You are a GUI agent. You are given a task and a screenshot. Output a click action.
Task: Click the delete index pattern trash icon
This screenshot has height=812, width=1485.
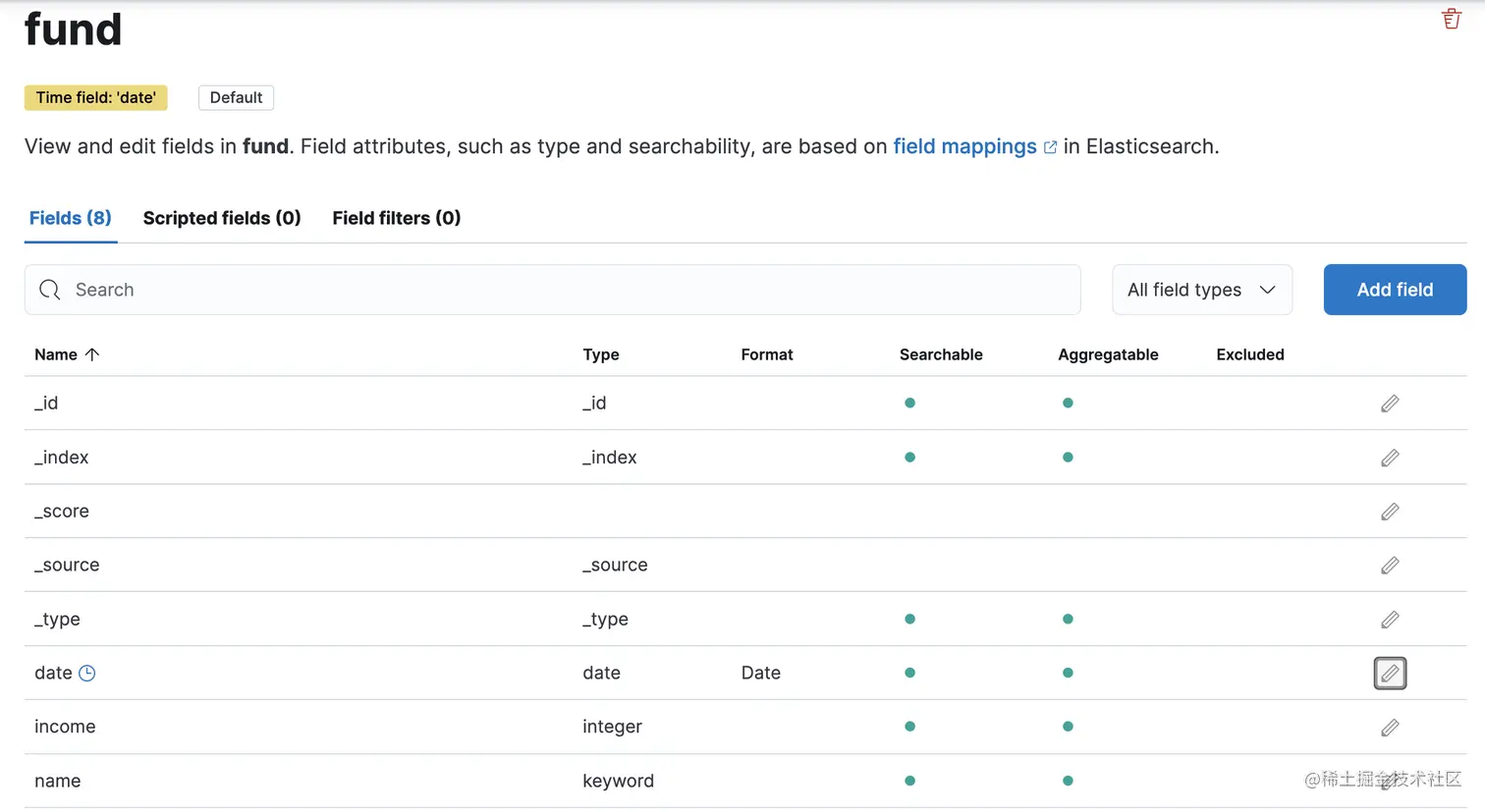[1451, 19]
